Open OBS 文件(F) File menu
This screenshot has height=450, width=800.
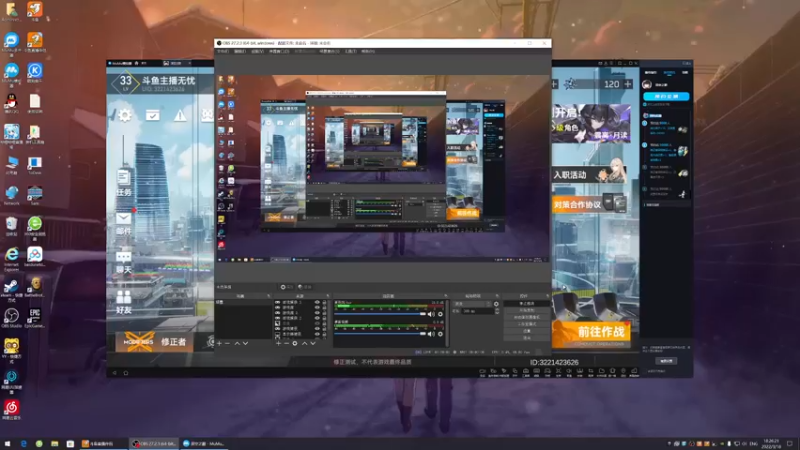[223, 52]
